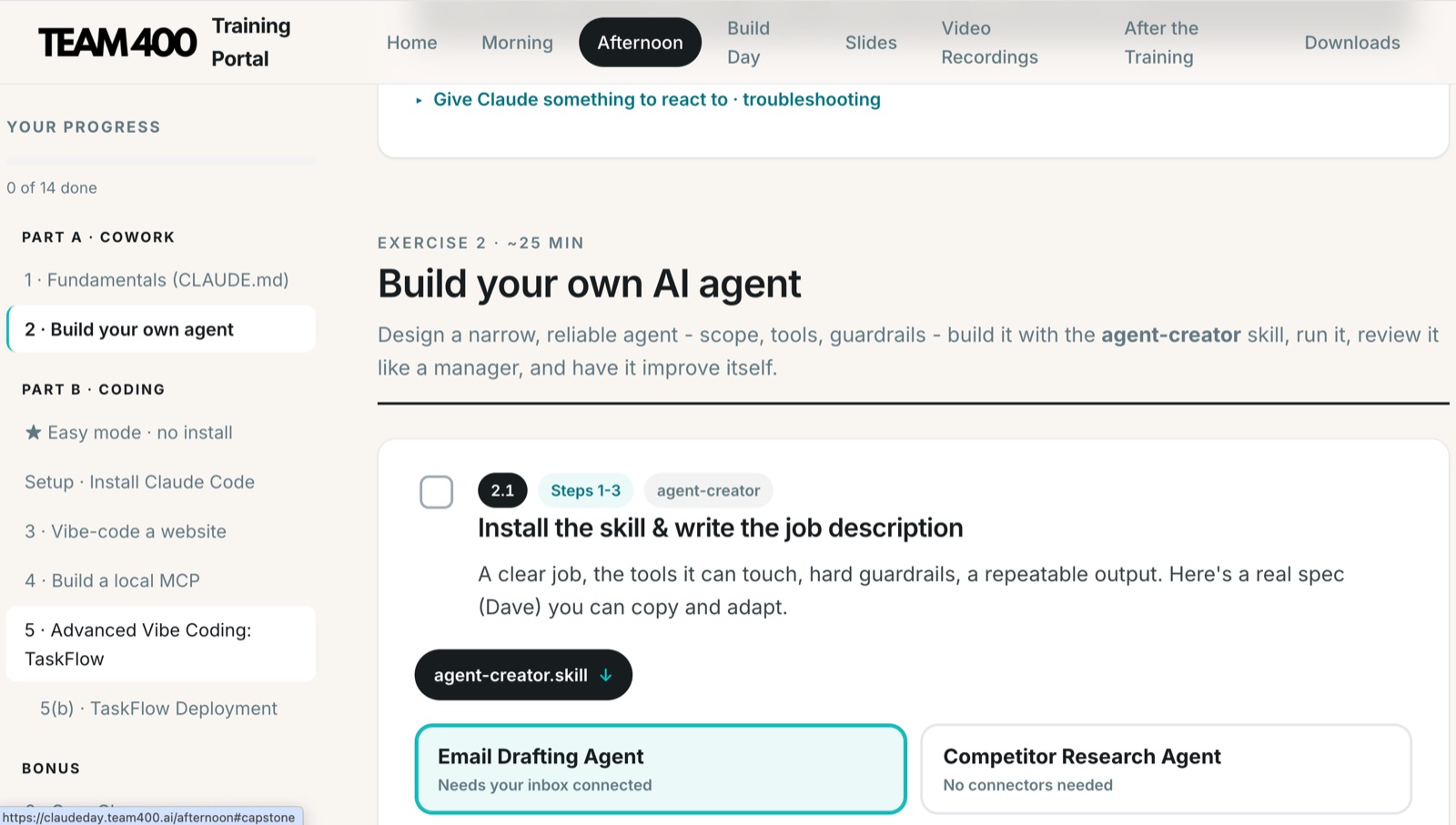Click 'Install the skill & write the job description' title
Screen dimensions: 1456x825
tap(720, 528)
